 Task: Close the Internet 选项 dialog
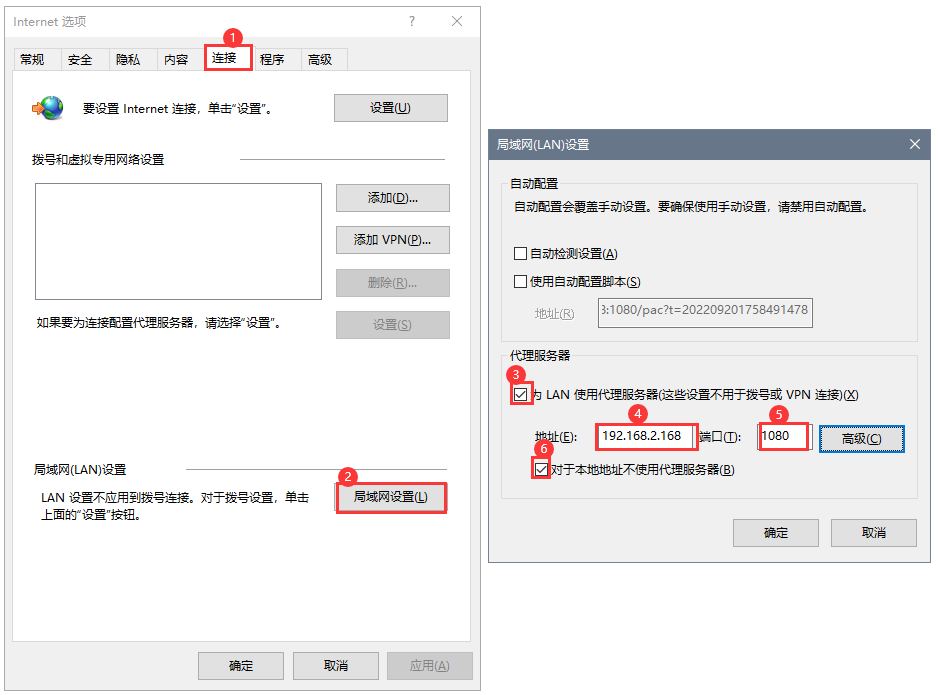click(x=457, y=22)
